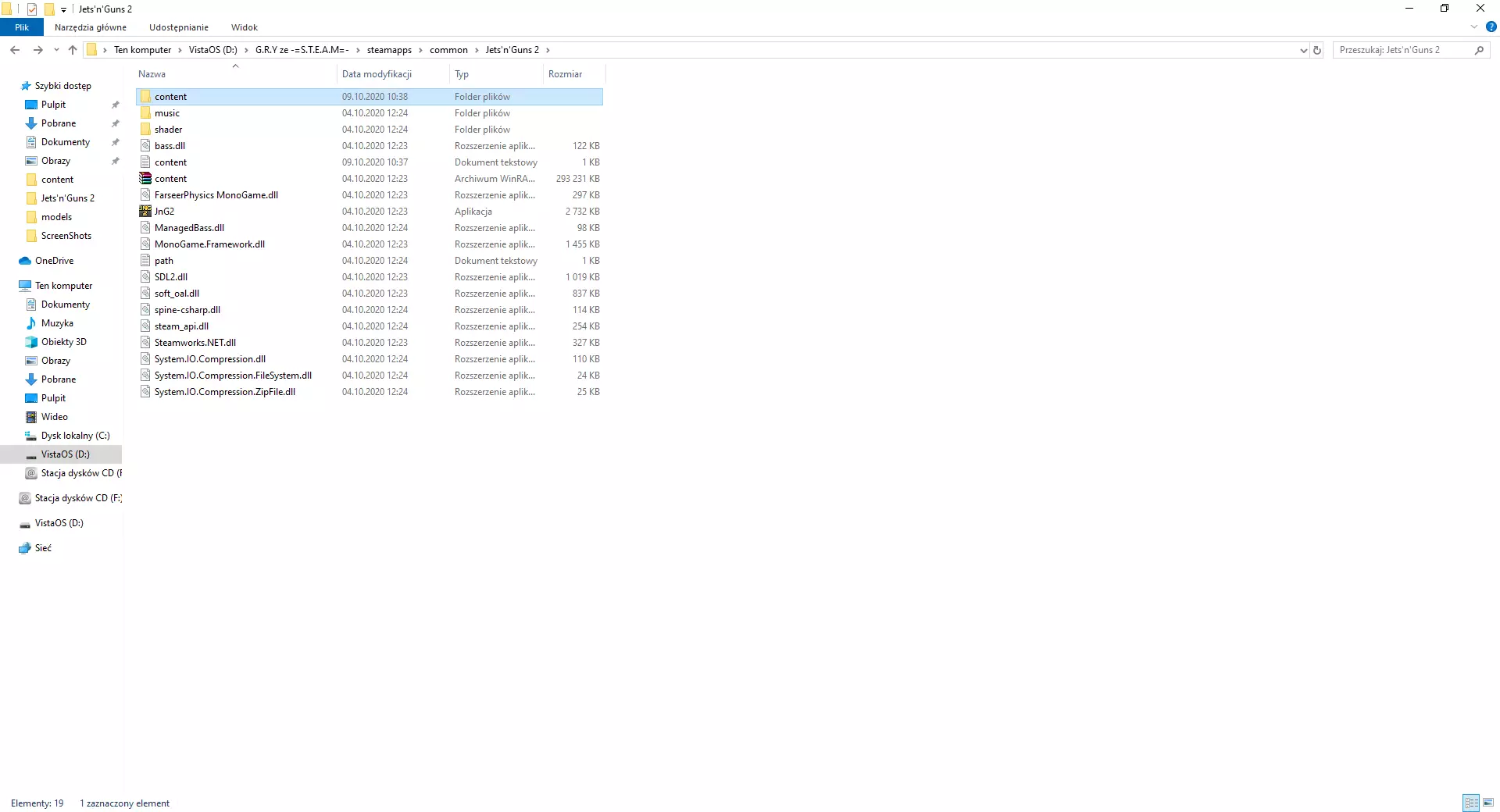
Task: Select the WinRAR content archive icon
Action: pyautogui.click(x=145, y=178)
